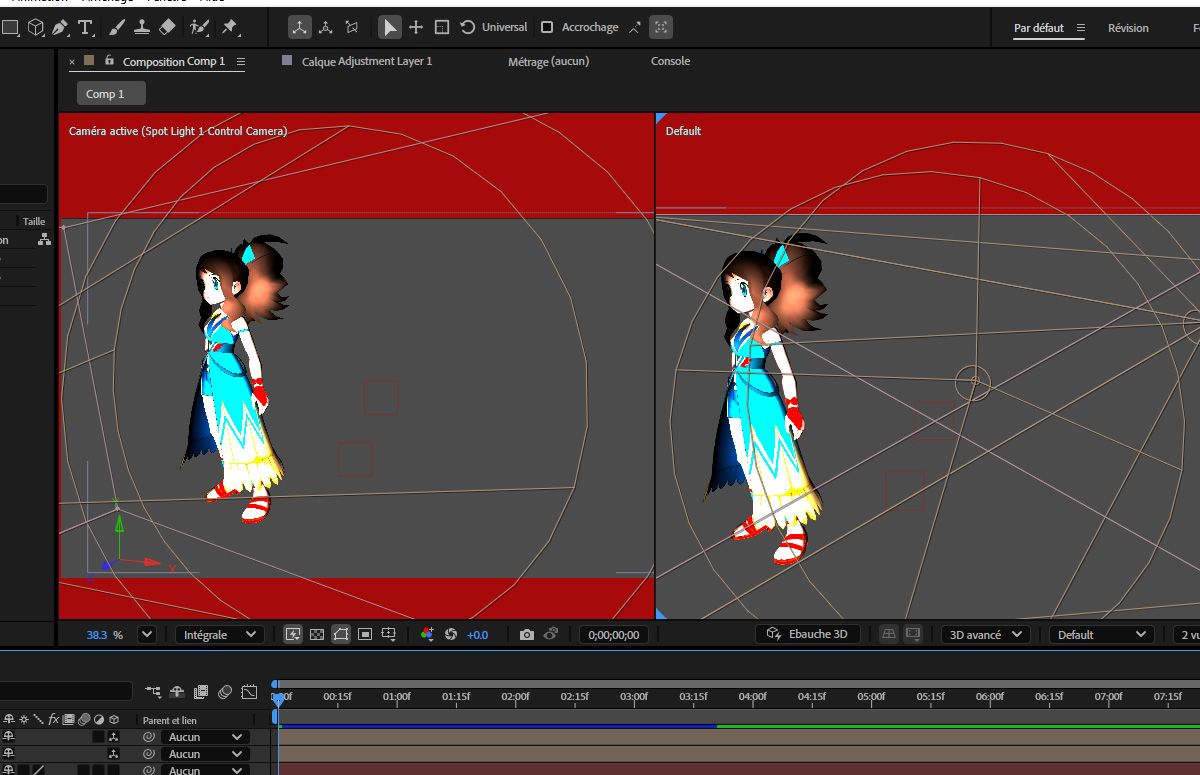This screenshot has width=1200, height=775.
Task: Select the Puppet Pin tool
Action: [x=230, y=27]
